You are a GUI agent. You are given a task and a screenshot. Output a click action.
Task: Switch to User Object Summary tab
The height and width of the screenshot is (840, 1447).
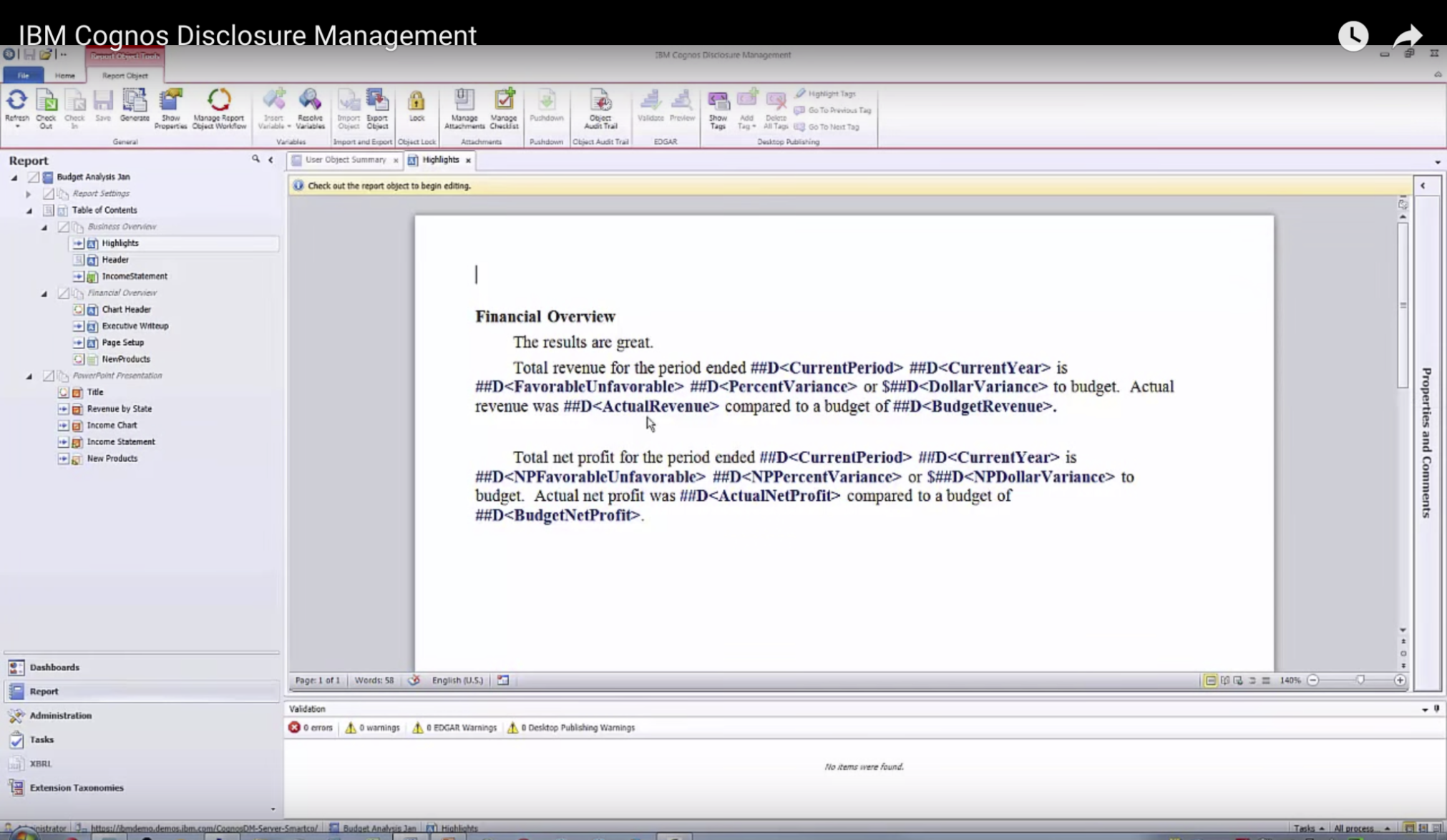pyautogui.click(x=345, y=160)
